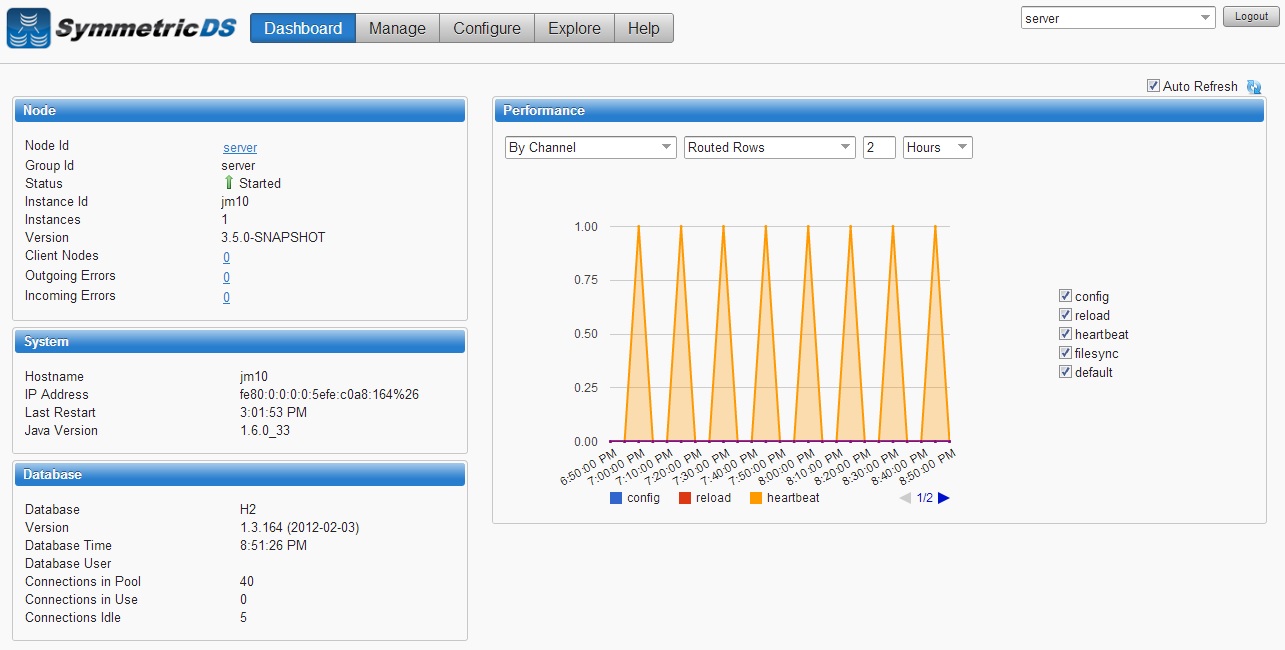Click the Performance panel header
The width and height of the screenshot is (1285, 650).
tap(880, 110)
